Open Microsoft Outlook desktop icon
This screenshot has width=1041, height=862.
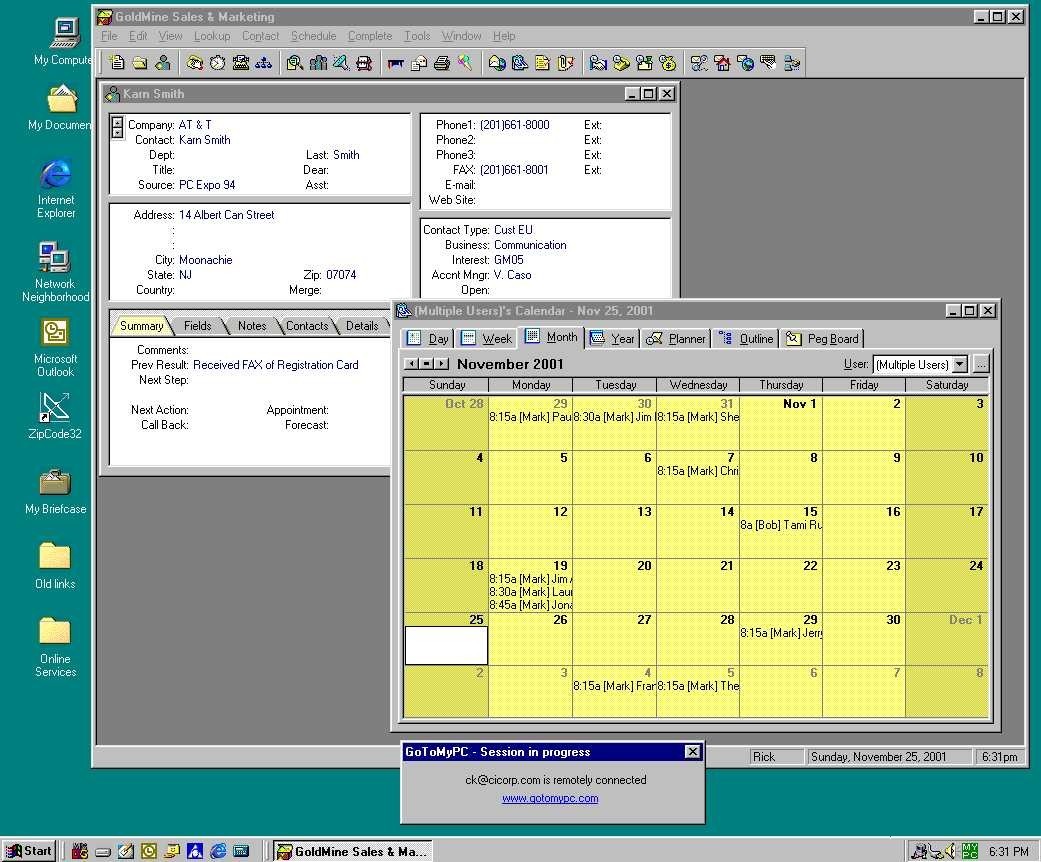(55, 348)
